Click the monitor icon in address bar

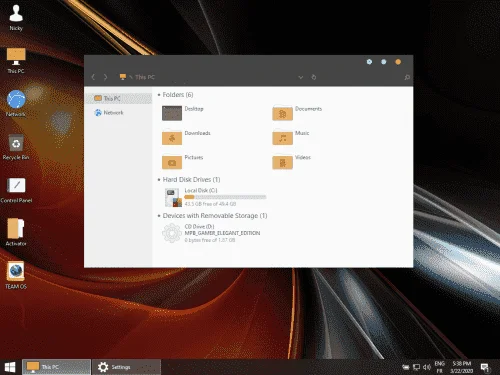(123, 77)
